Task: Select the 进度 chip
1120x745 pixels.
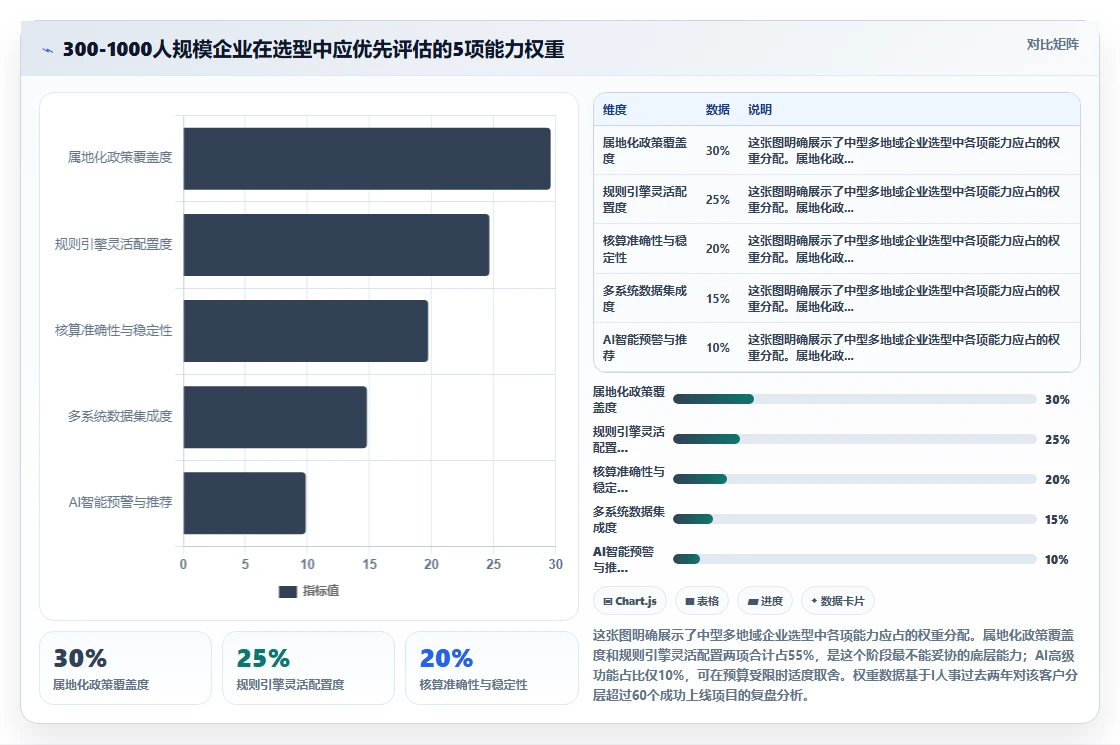Action: click(x=765, y=601)
